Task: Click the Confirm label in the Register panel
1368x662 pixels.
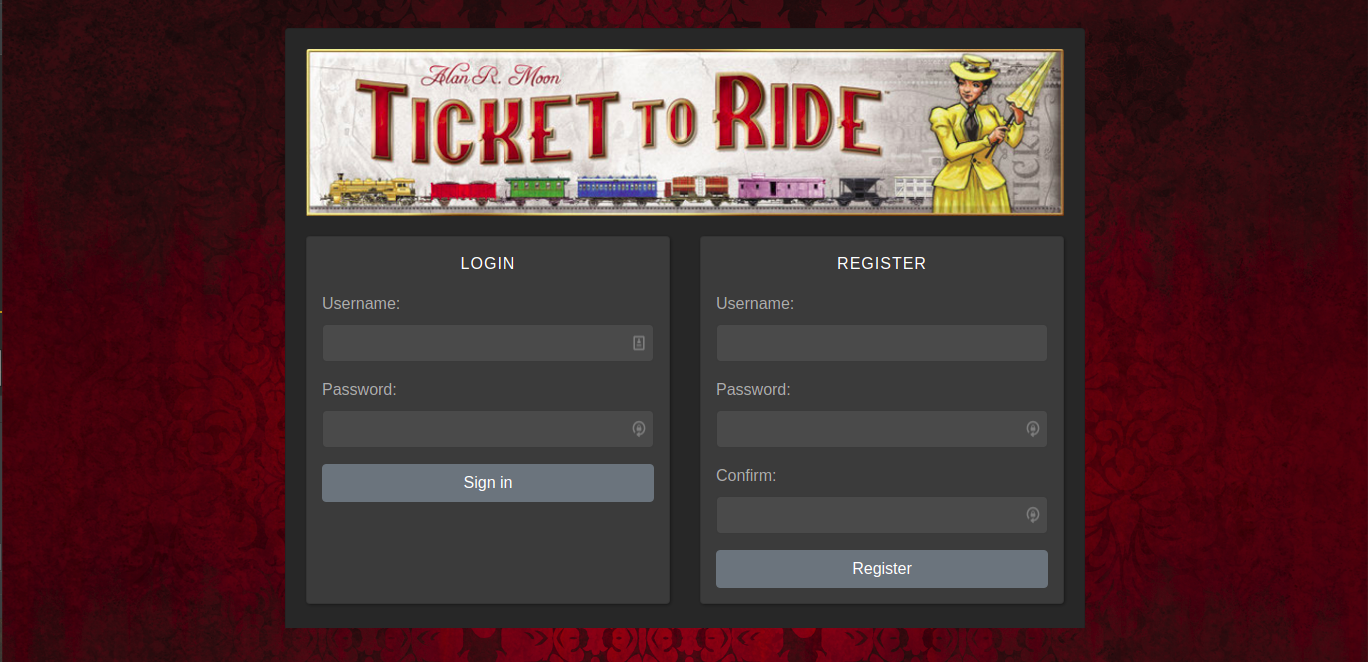Action: [745, 475]
